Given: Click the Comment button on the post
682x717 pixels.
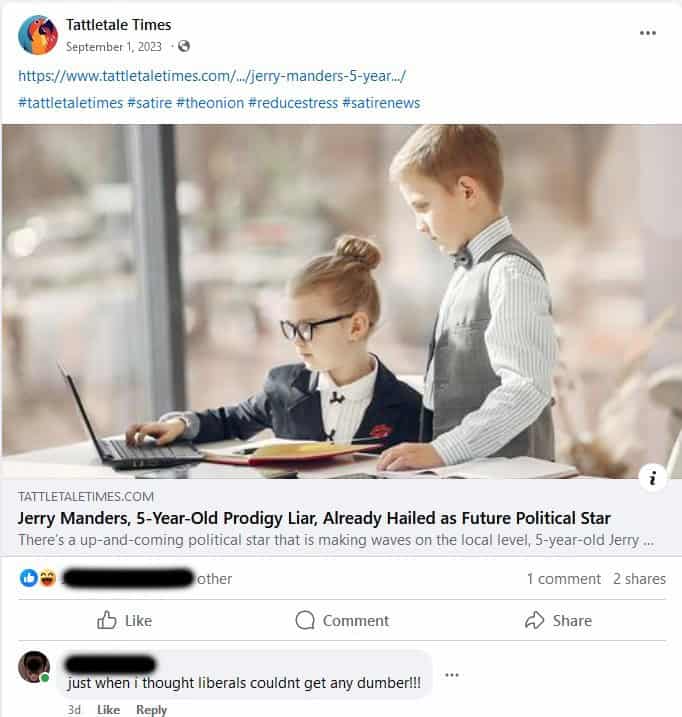Looking at the screenshot, I should (342, 621).
